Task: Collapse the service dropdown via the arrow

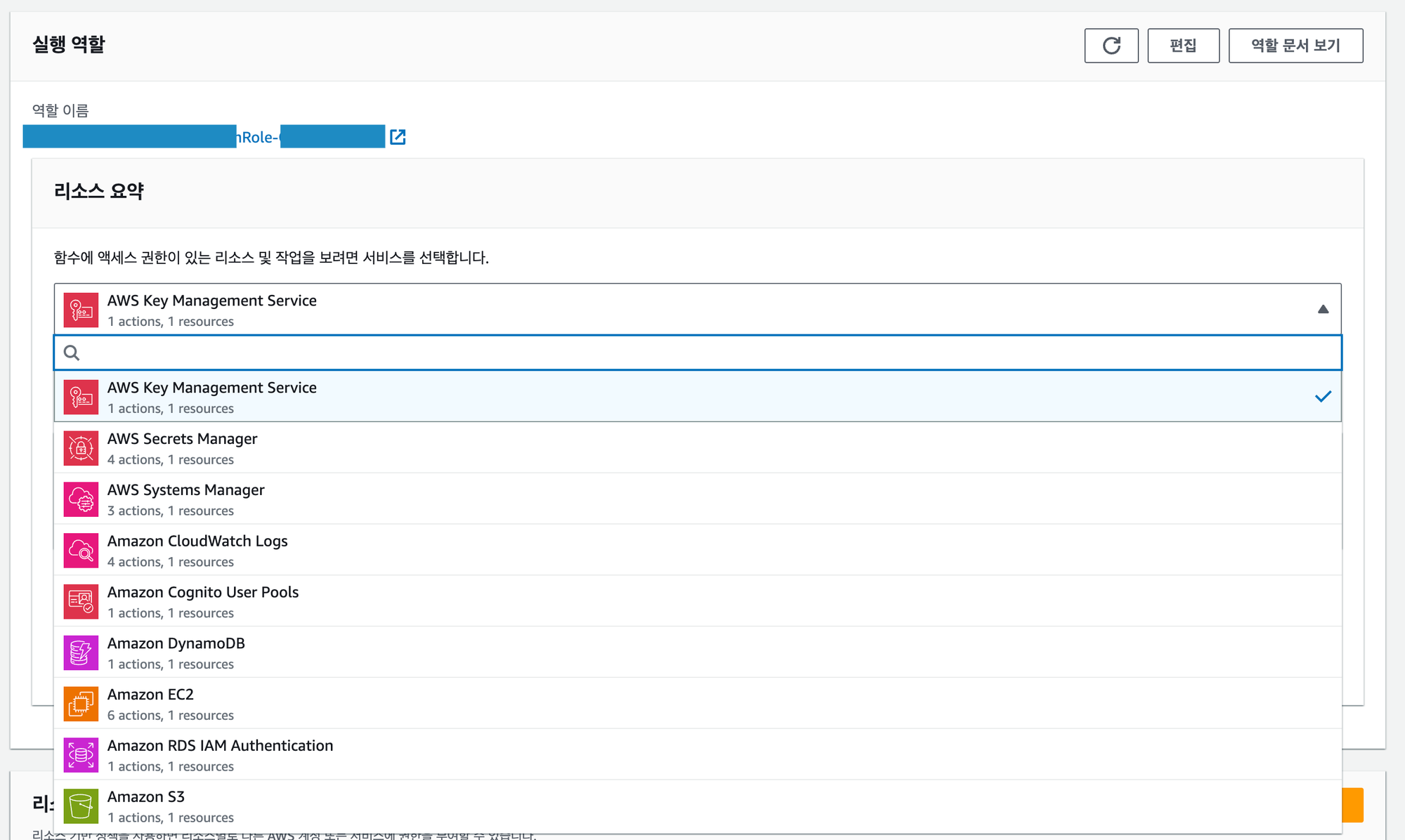Action: pyautogui.click(x=1323, y=309)
